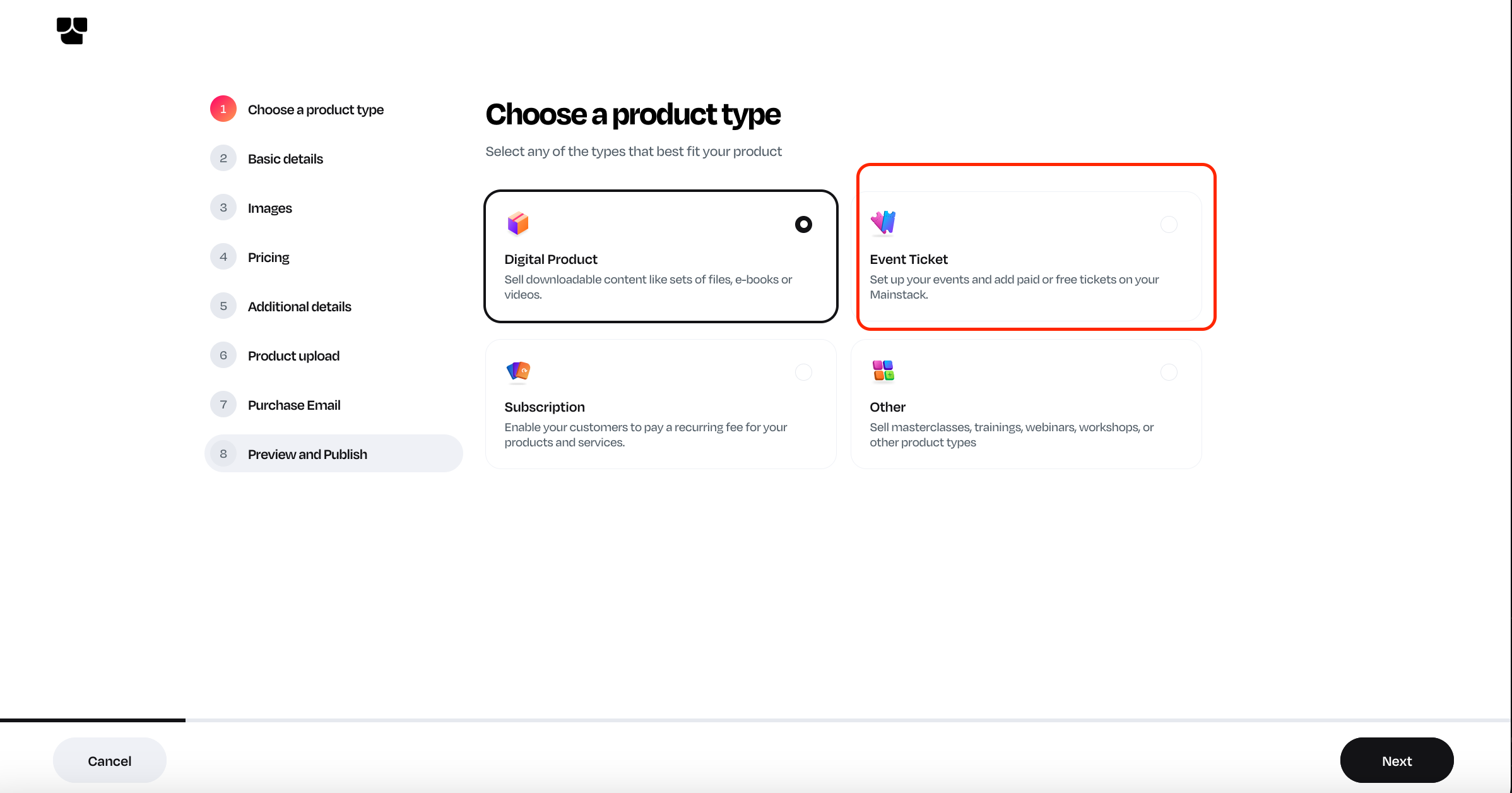This screenshot has width=1512, height=793.
Task: Click the Event Ticket tickets icon
Action: [x=883, y=222]
